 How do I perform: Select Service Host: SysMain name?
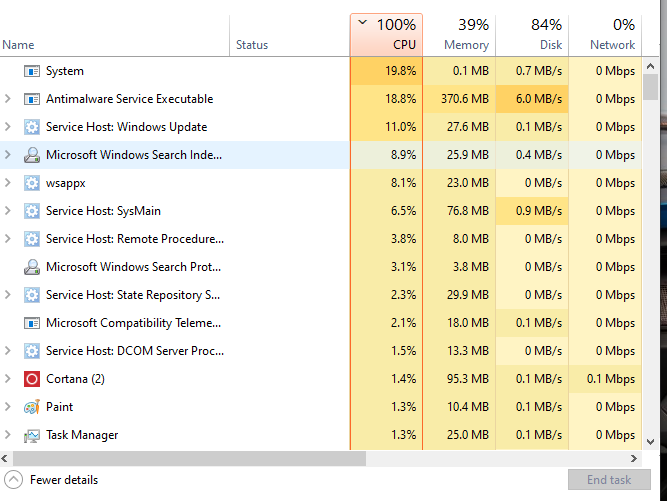point(103,211)
